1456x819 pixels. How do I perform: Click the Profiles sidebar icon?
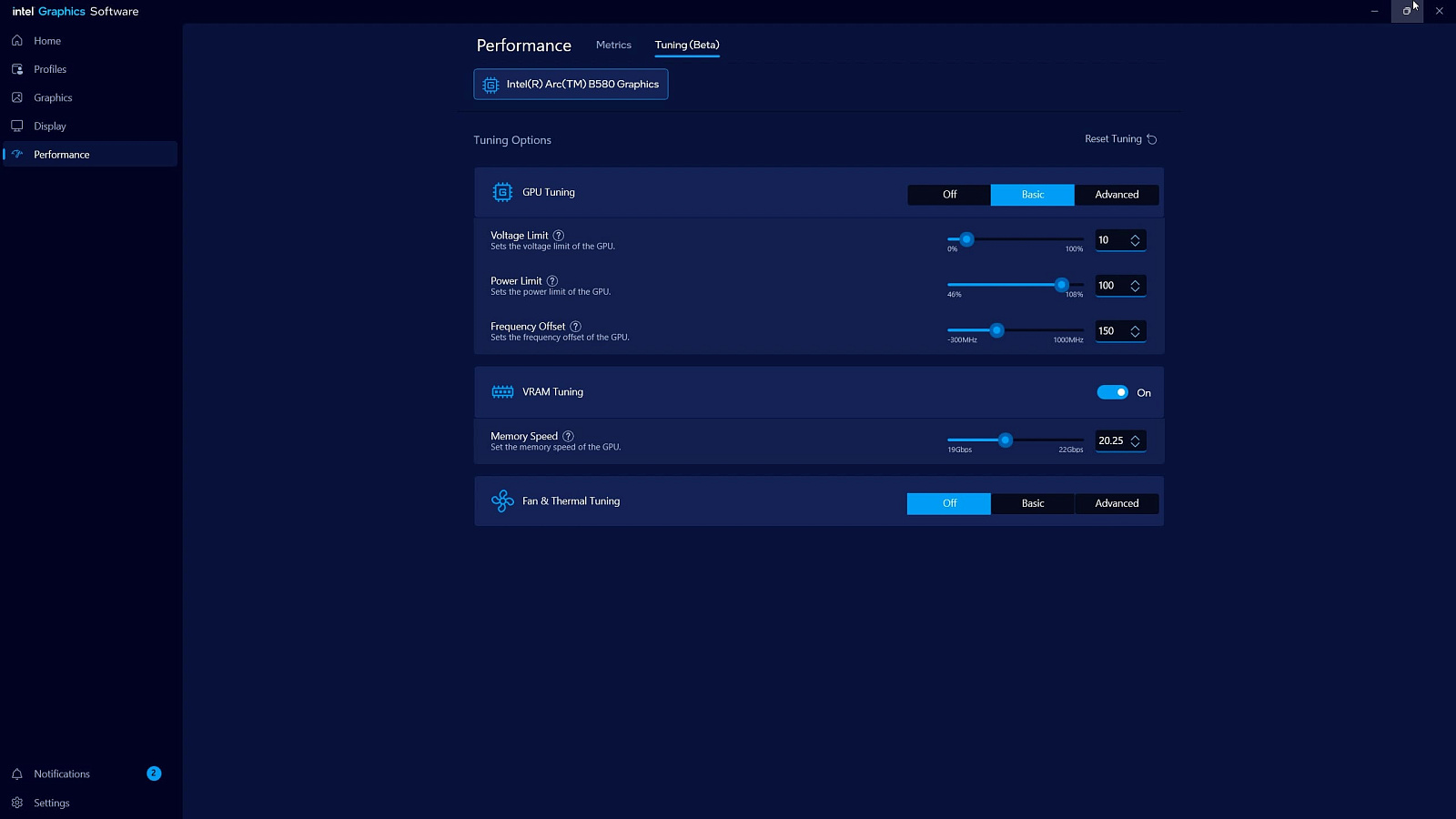(x=17, y=69)
